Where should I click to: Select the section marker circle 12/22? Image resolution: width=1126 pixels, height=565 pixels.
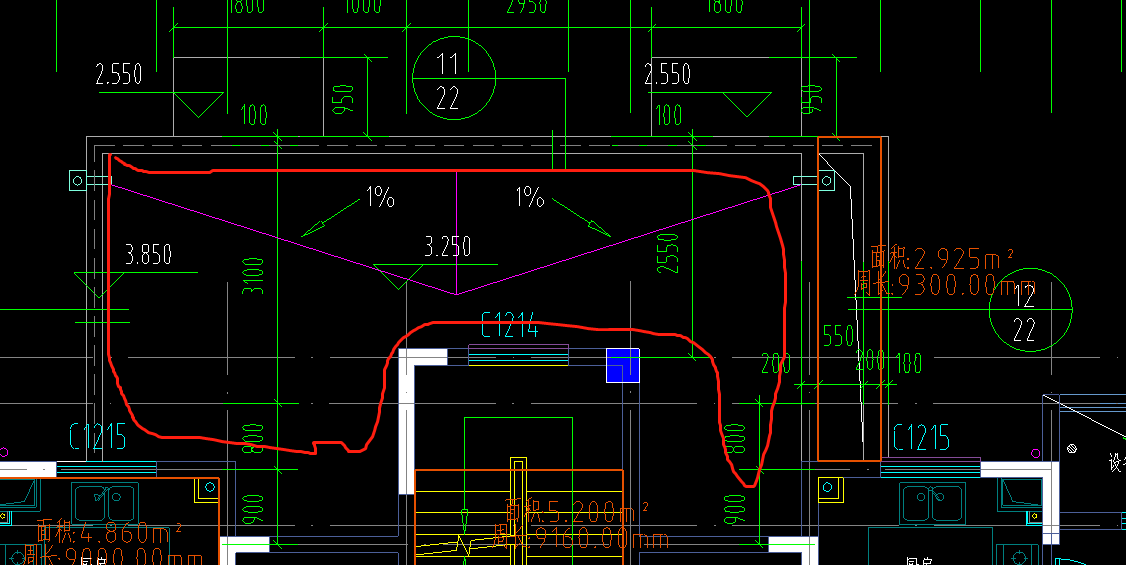1030,310
